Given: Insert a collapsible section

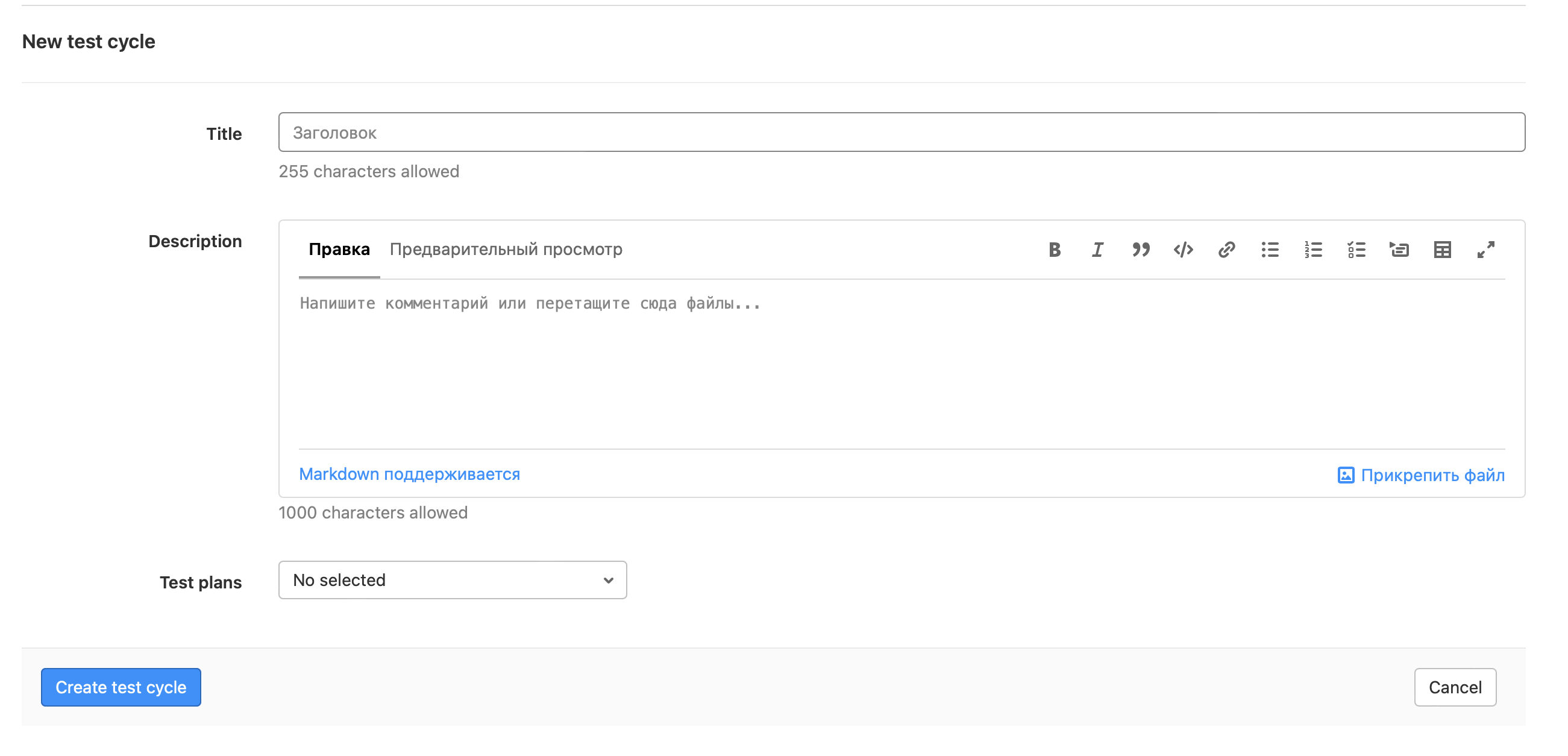Looking at the screenshot, I should [1399, 250].
